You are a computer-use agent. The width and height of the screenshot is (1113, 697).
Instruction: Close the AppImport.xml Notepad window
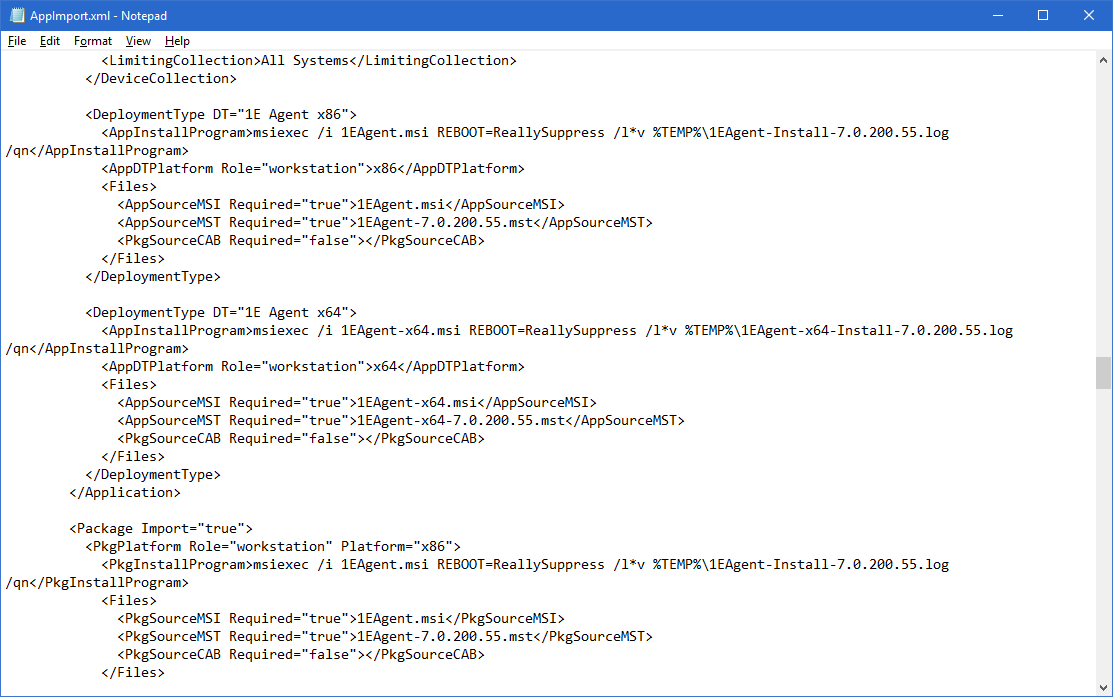[x=1089, y=15]
